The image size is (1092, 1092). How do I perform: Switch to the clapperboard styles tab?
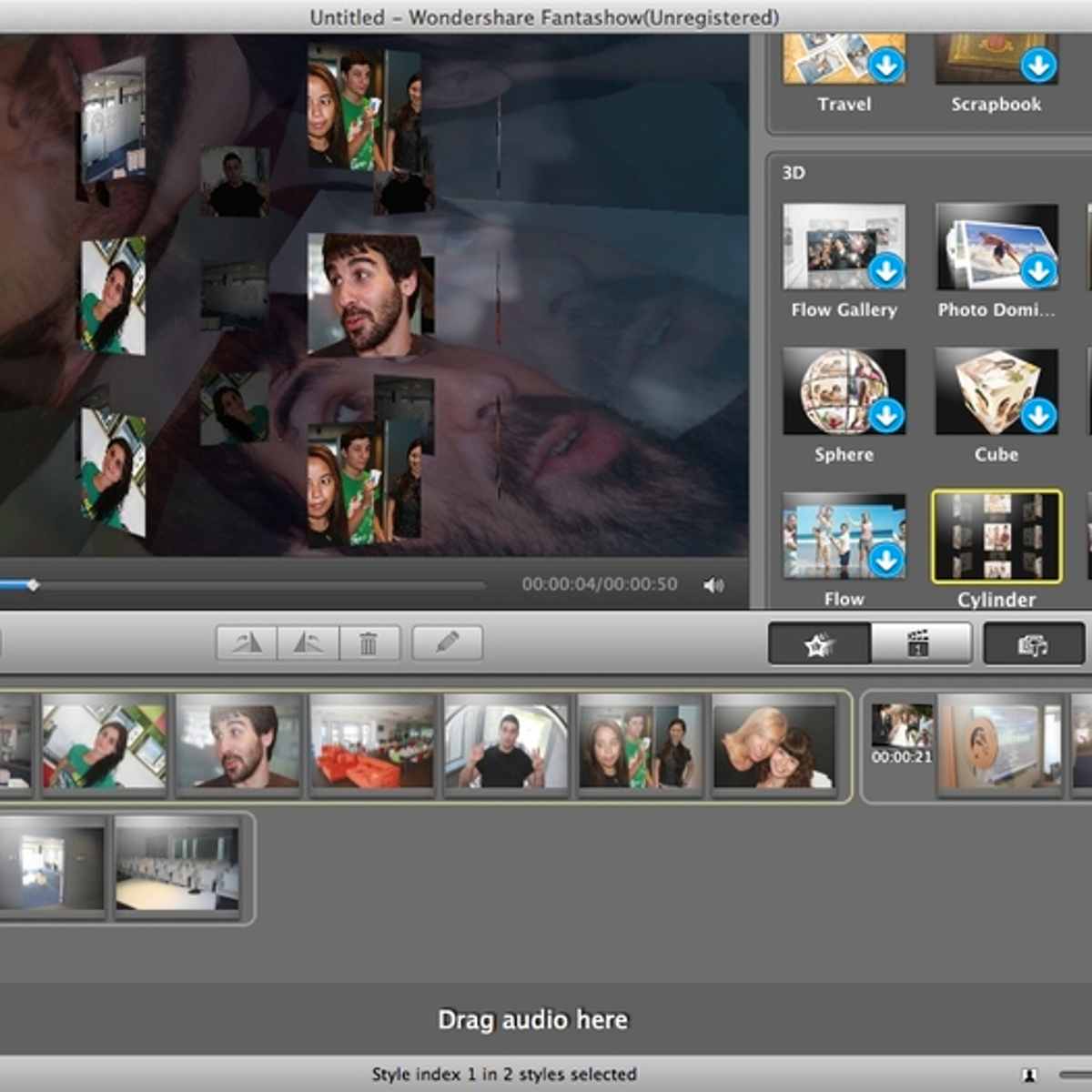pyautogui.click(x=921, y=644)
